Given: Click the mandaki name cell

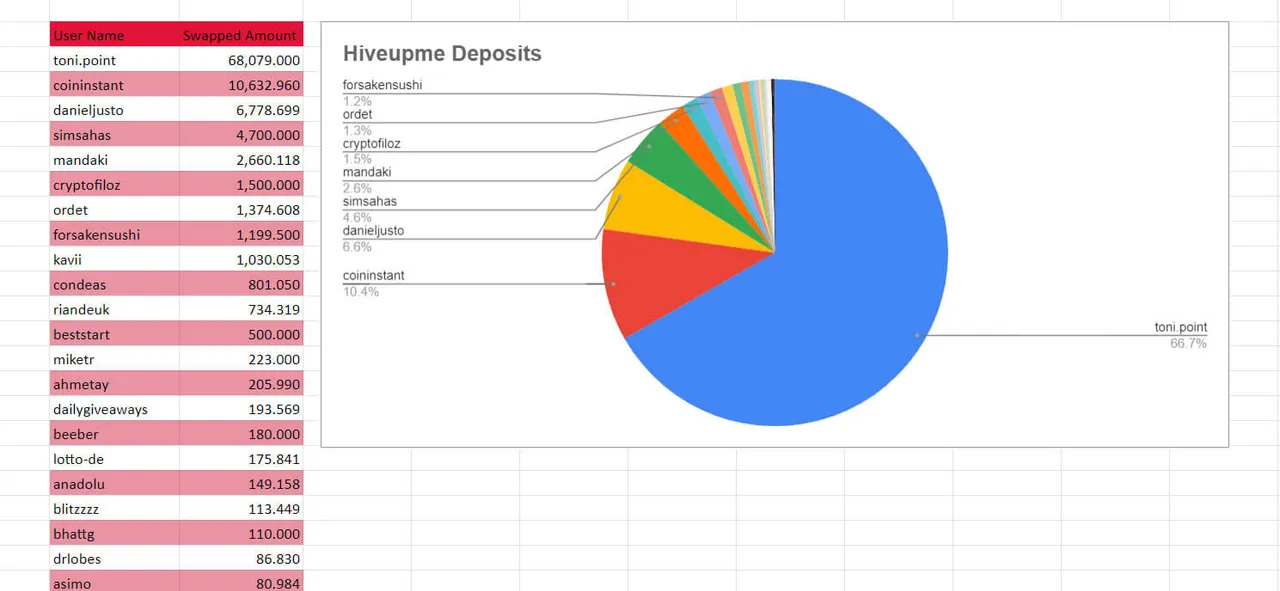Looking at the screenshot, I should 115,160.
